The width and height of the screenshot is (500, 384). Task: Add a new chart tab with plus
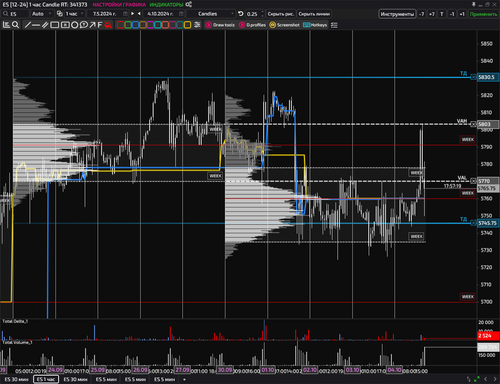pos(184,379)
